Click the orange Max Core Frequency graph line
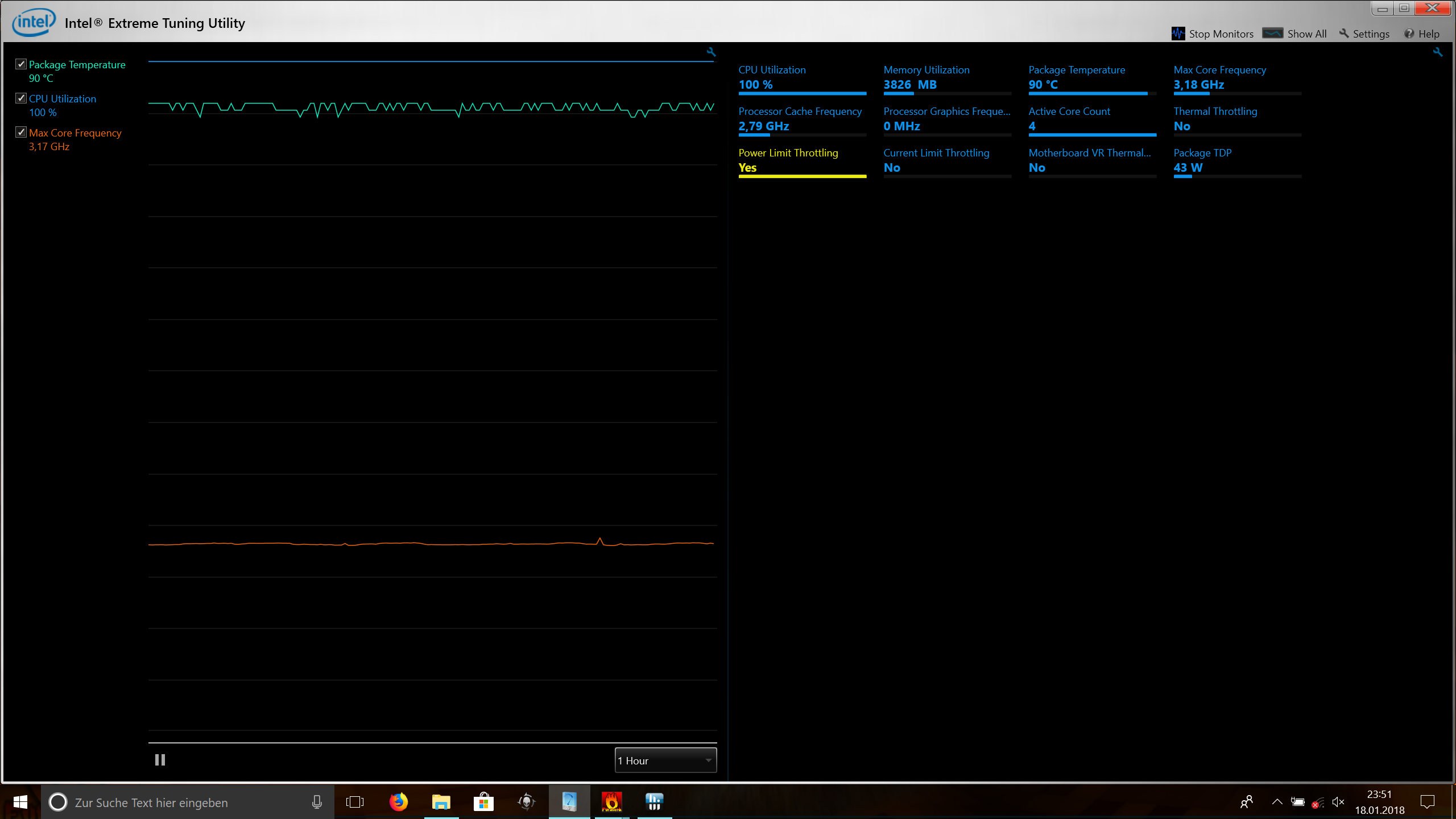 (431, 544)
